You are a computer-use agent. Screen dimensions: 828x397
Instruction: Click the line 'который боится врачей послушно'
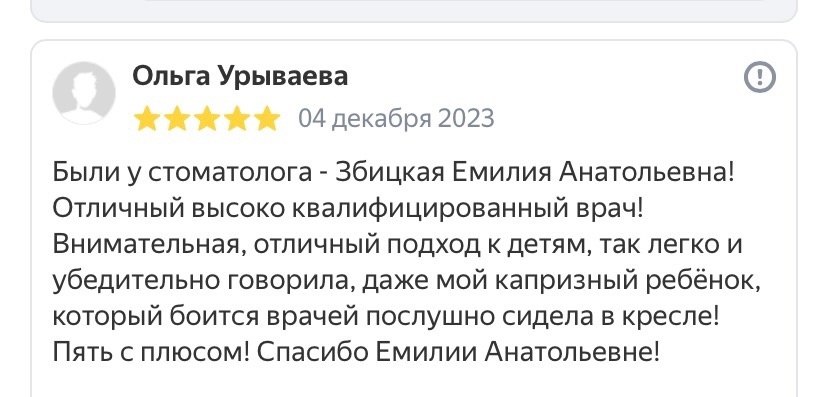pos(386,317)
